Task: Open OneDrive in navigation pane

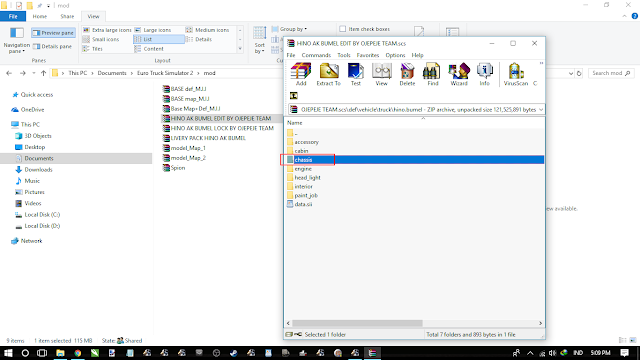Action: coord(28,110)
